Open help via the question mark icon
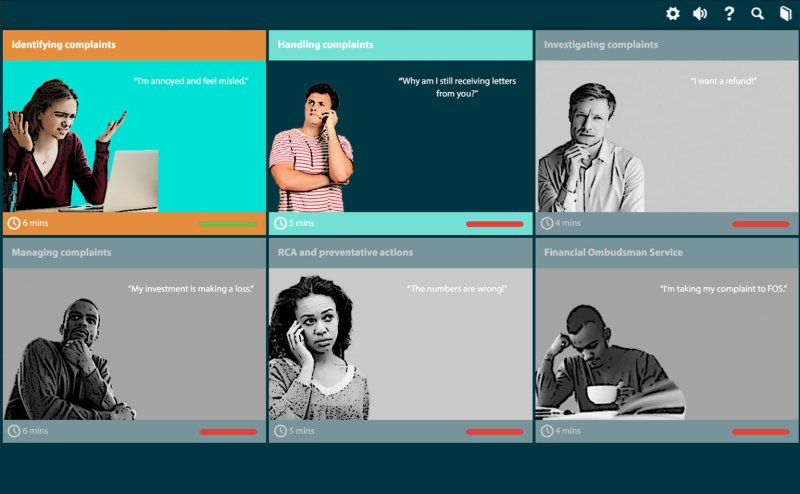The width and height of the screenshot is (800, 494). click(730, 14)
